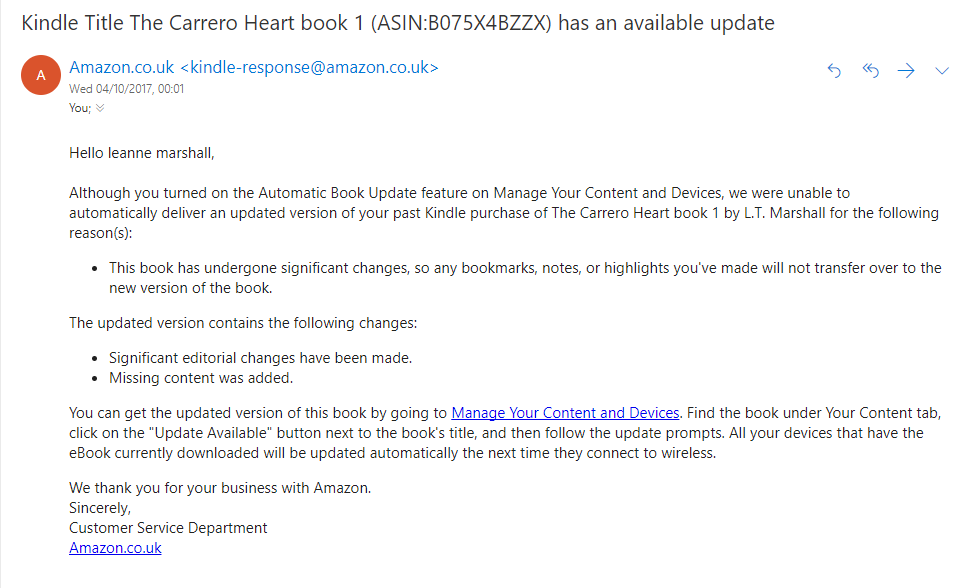Click the orange sender avatar 'A'

point(41,75)
